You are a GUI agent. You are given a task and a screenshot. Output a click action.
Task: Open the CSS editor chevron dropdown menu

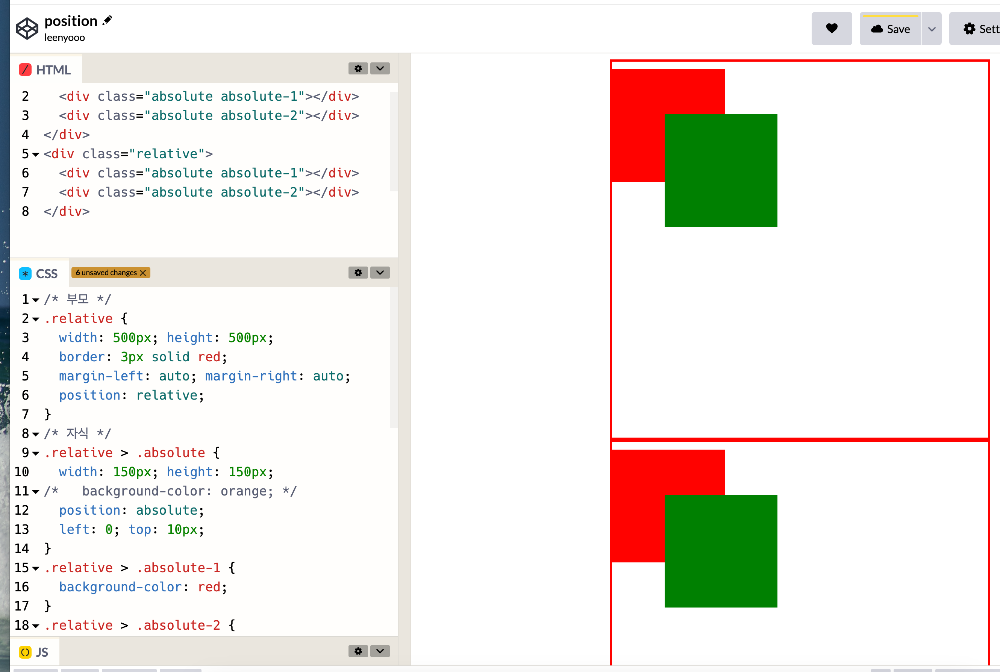[380, 272]
